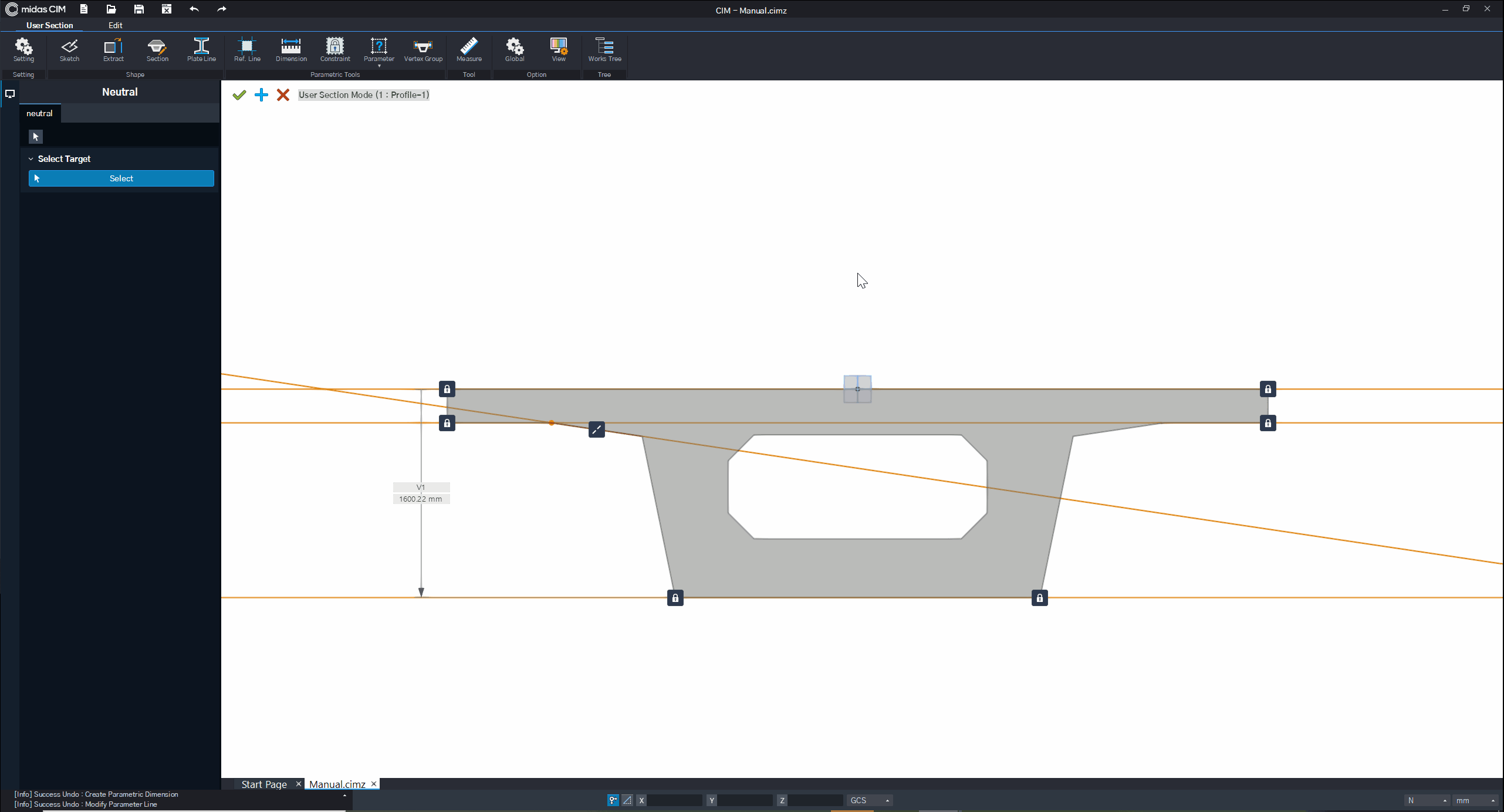
Task: Collapse the Select Target section
Action: pos(31,159)
